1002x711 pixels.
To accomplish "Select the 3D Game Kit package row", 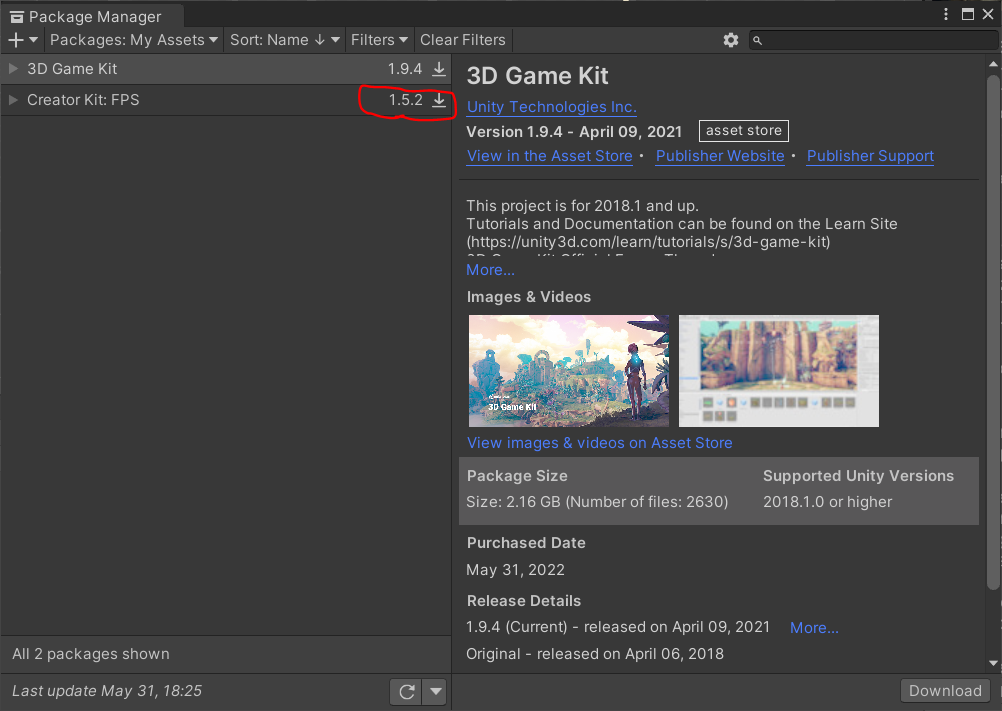I will (x=226, y=69).
